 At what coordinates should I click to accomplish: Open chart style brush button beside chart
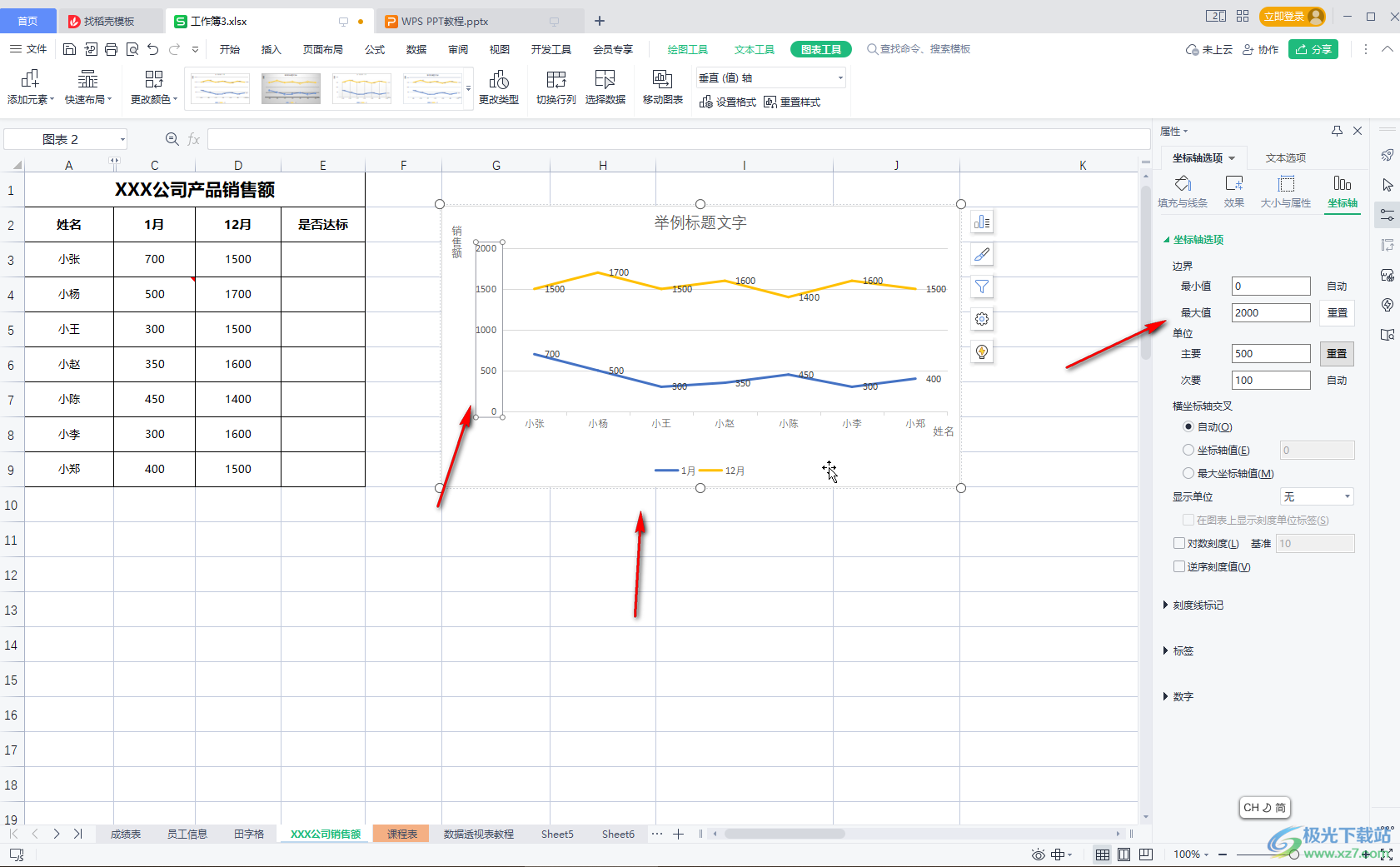click(x=982, y=255)
